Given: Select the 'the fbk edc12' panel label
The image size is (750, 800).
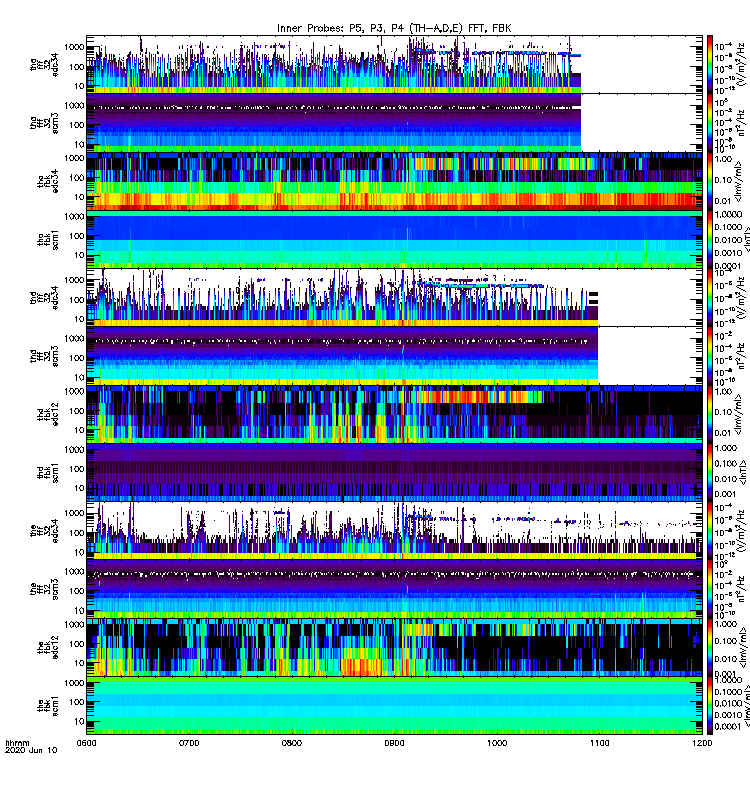Looking at the screenshot, I should coord(47,647).
